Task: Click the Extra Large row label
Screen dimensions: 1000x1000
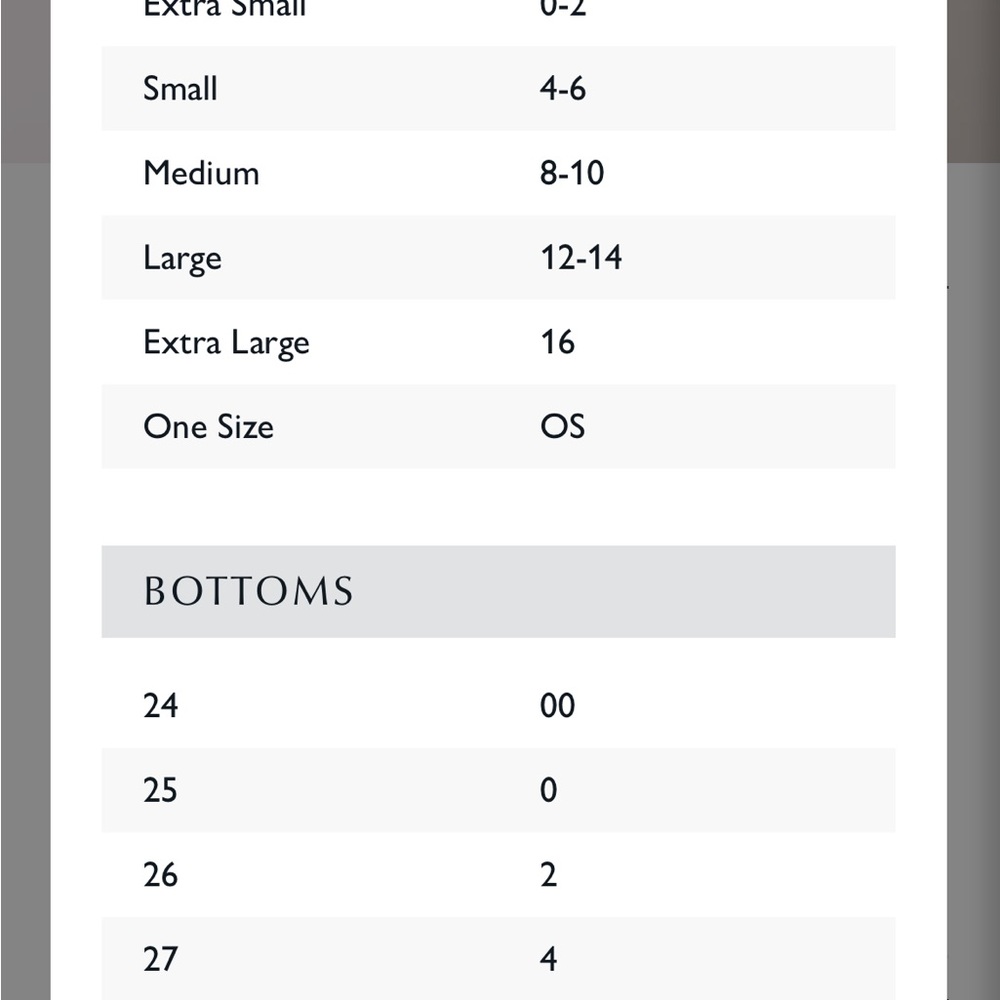Action: coord(226,343)
